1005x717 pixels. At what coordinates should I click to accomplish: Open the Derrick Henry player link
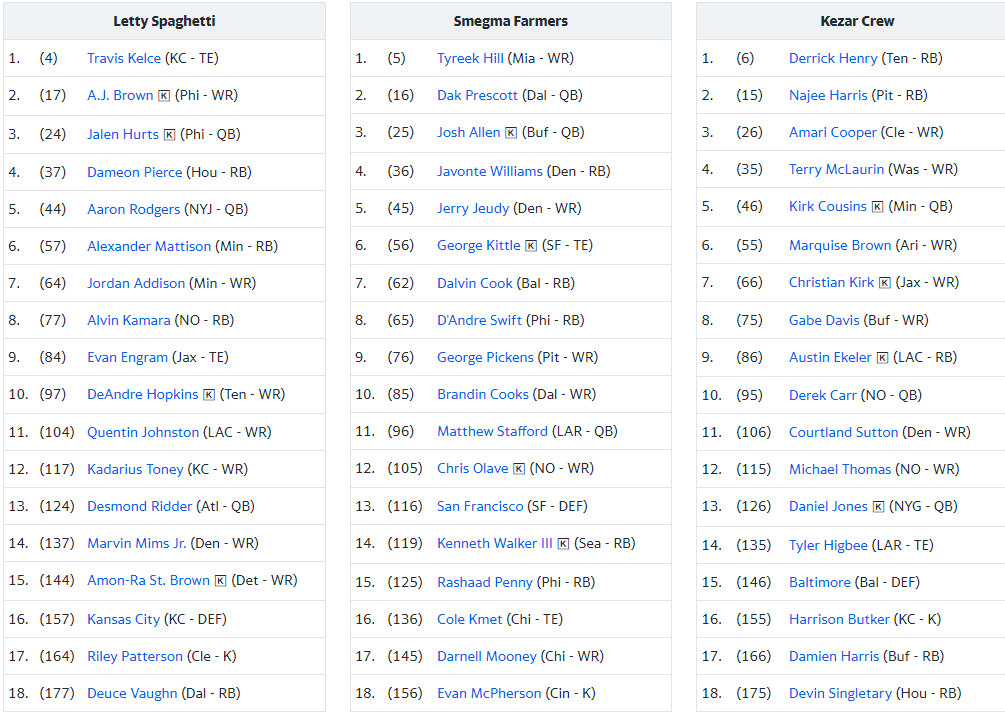pyautogui.click(x=833, y=58)
